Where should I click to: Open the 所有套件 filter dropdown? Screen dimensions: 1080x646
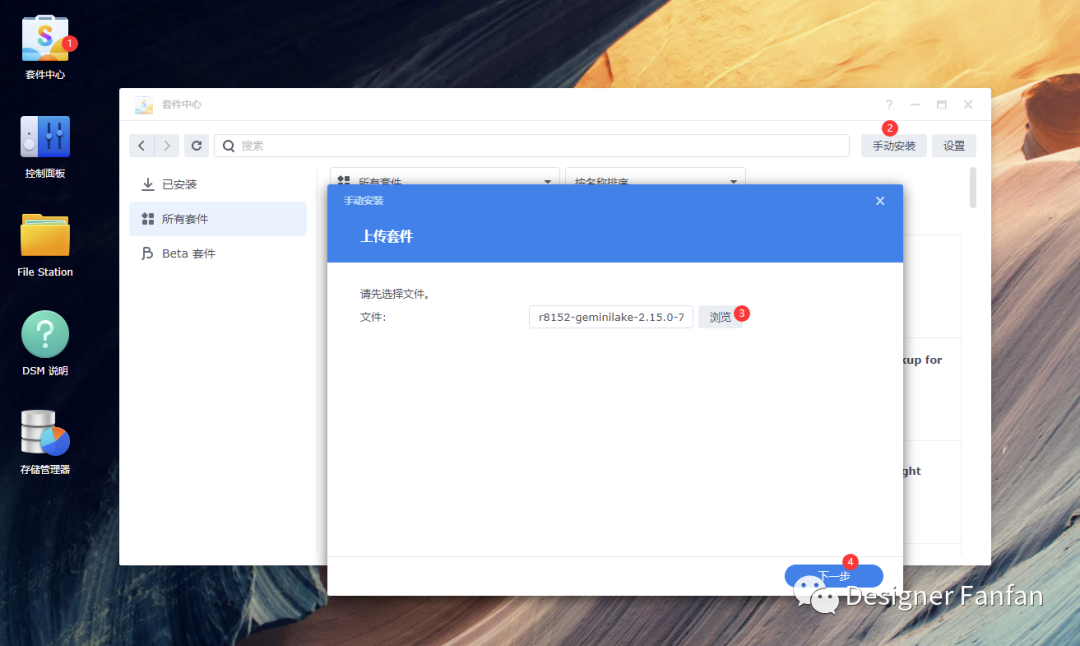pyautogui.click(x=444, y=181)
